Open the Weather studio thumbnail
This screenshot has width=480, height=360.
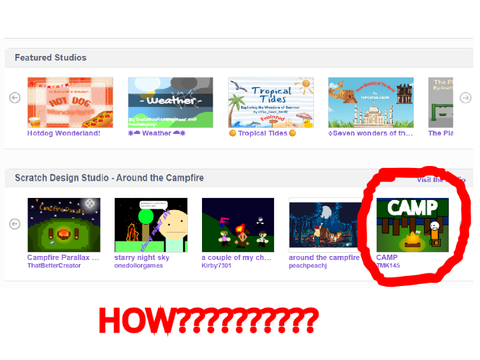(170, 102)
